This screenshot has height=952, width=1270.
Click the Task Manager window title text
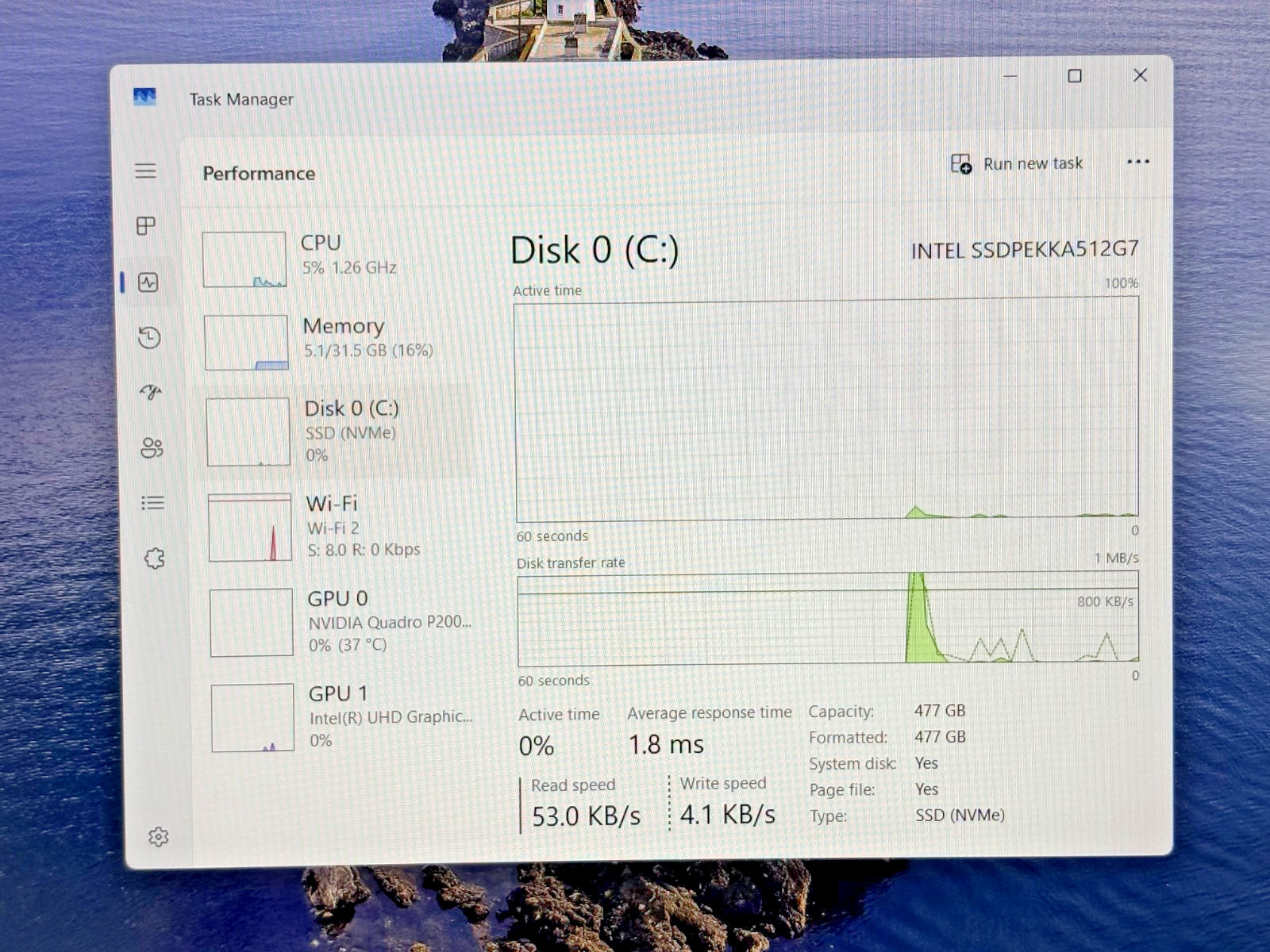[241, 100]
